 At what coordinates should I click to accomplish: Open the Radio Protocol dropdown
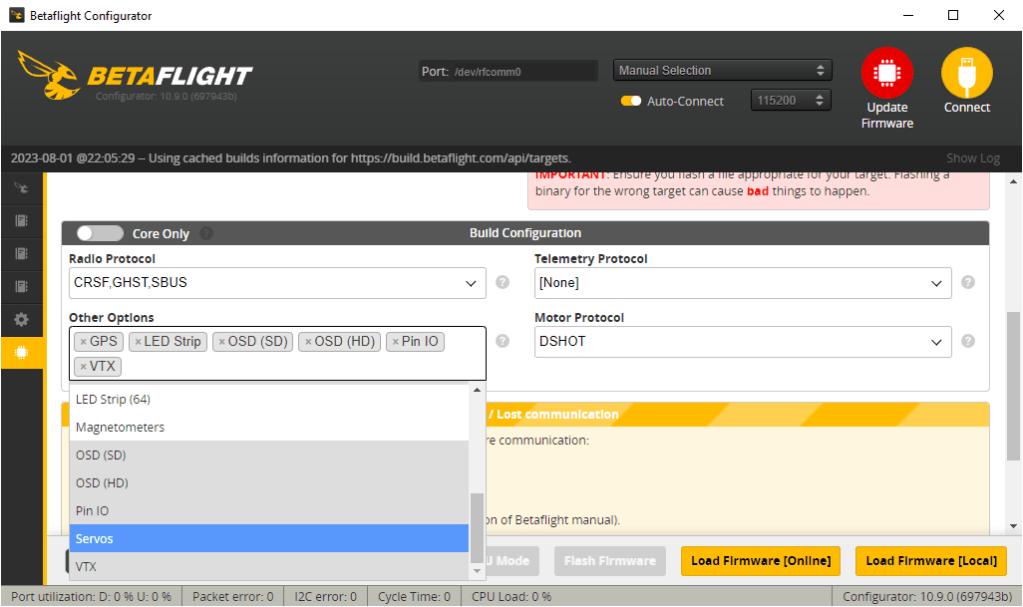pos(277,283)
